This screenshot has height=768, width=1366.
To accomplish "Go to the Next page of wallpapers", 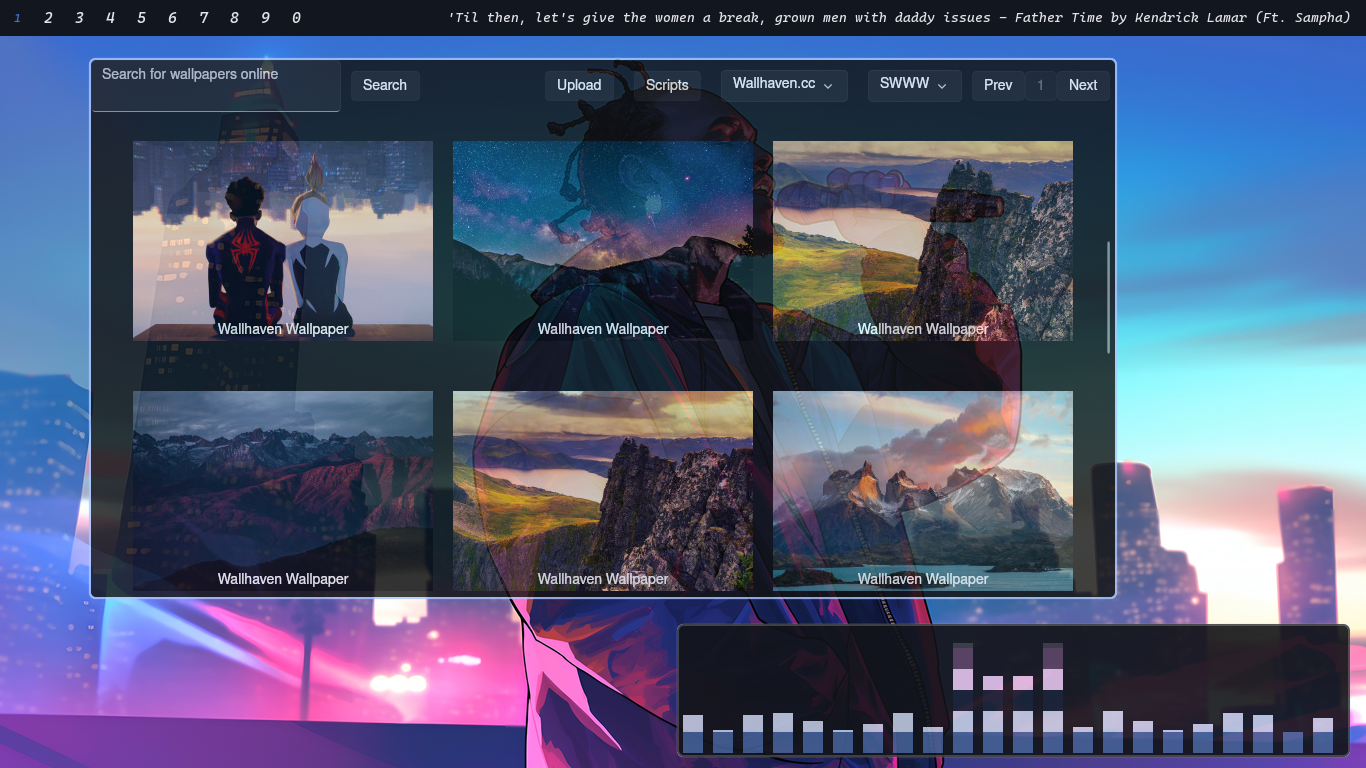I will [1082, 85].
